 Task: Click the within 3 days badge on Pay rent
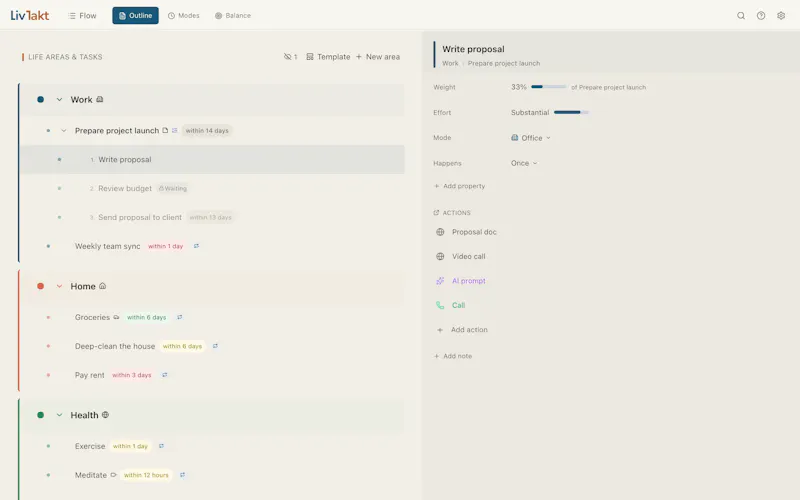(132, 375)
